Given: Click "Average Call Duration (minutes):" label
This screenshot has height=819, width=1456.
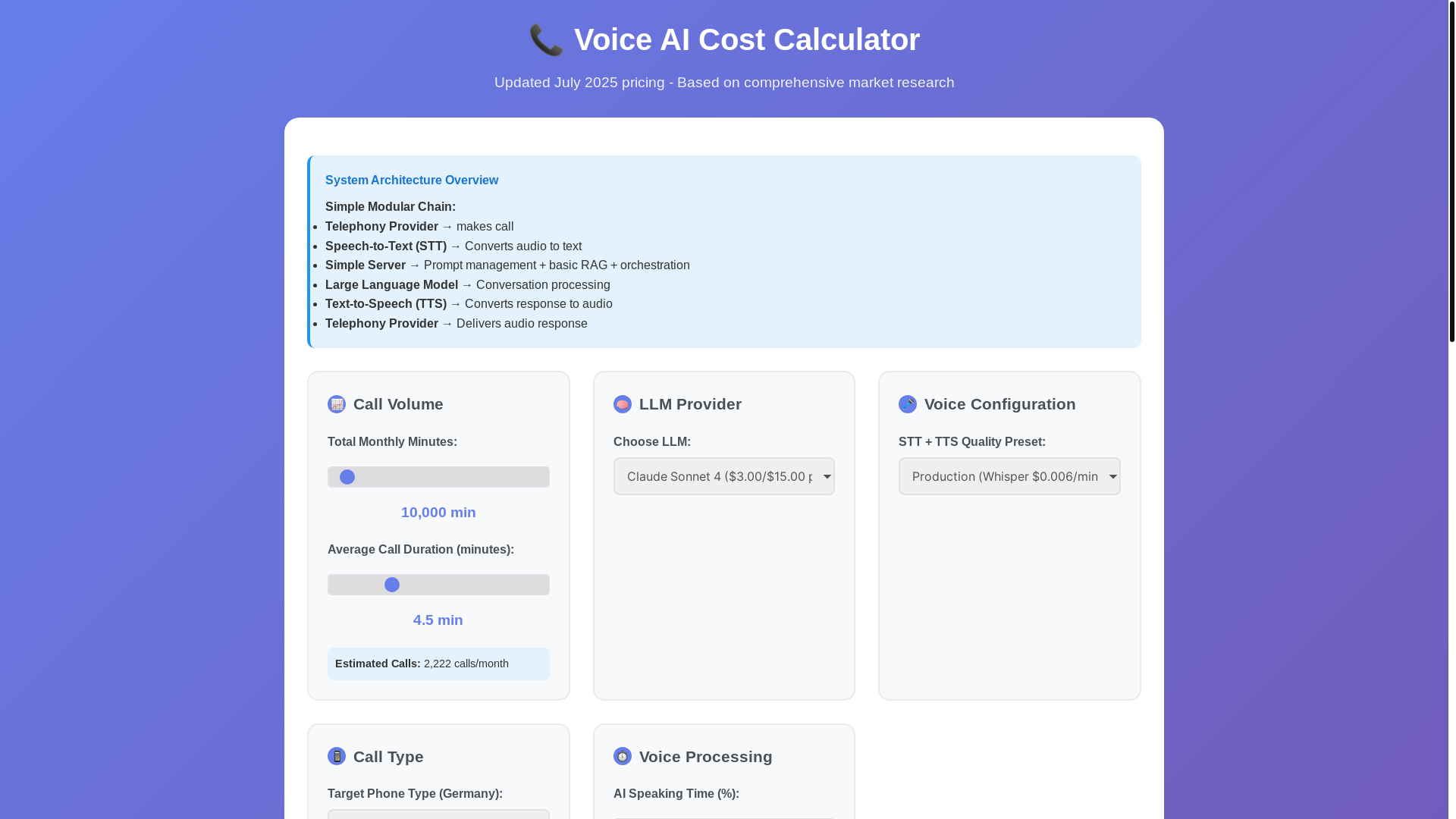Looking at the screenshot, I should tap(421, 550).
